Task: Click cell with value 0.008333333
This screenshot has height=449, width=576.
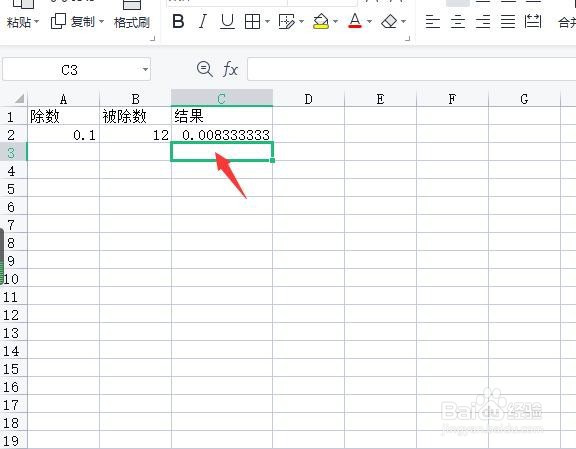Action: [x=222, y=134]
